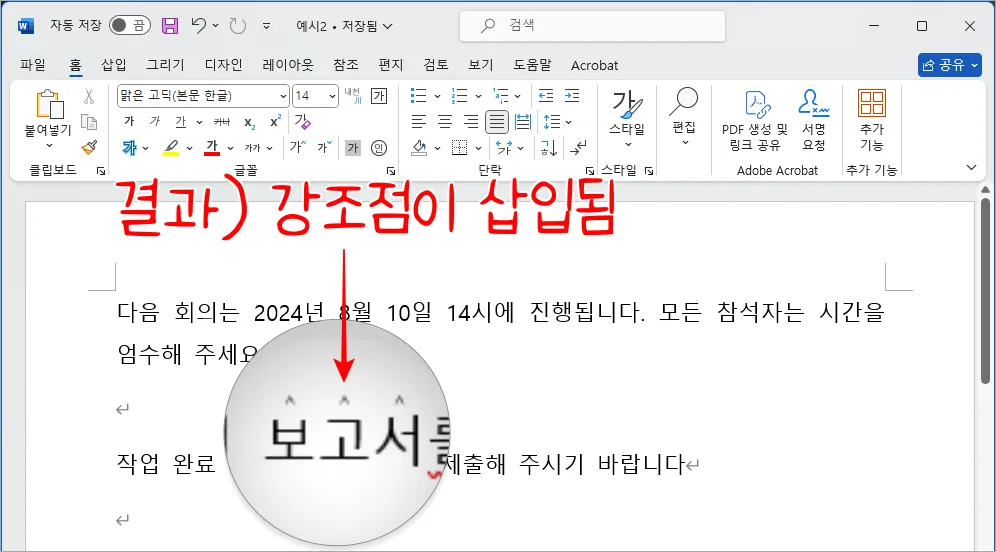Click the Redo icon
Image resolution: width=996 pixels, height=552 pixels.
238,25
